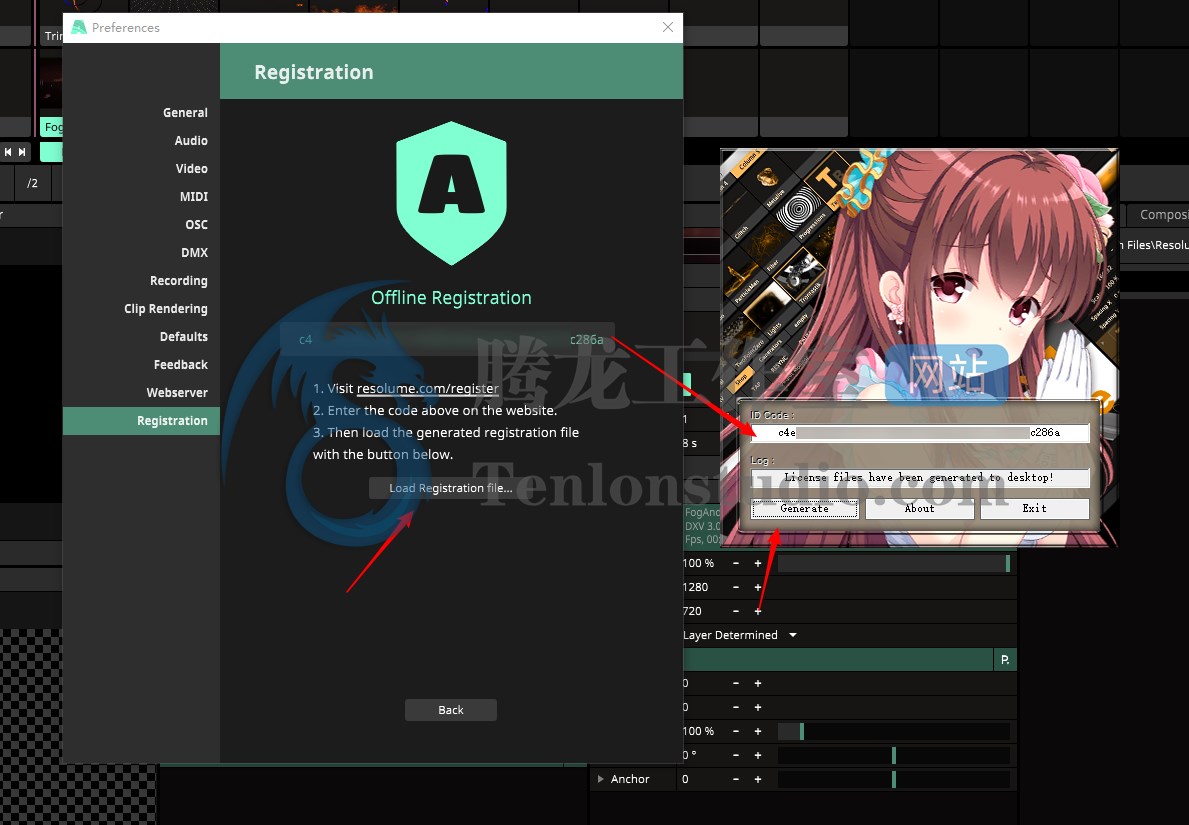The image size is (1189, 825).
Task: Click the Anchor slider bar
Action: [x=894, y=779]
